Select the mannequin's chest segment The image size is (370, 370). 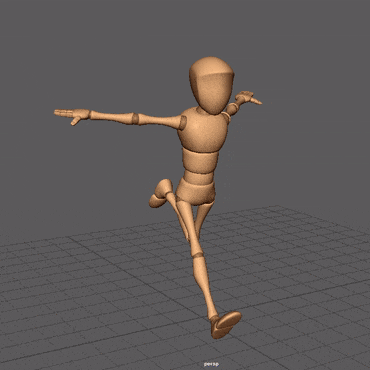point(202,130)
